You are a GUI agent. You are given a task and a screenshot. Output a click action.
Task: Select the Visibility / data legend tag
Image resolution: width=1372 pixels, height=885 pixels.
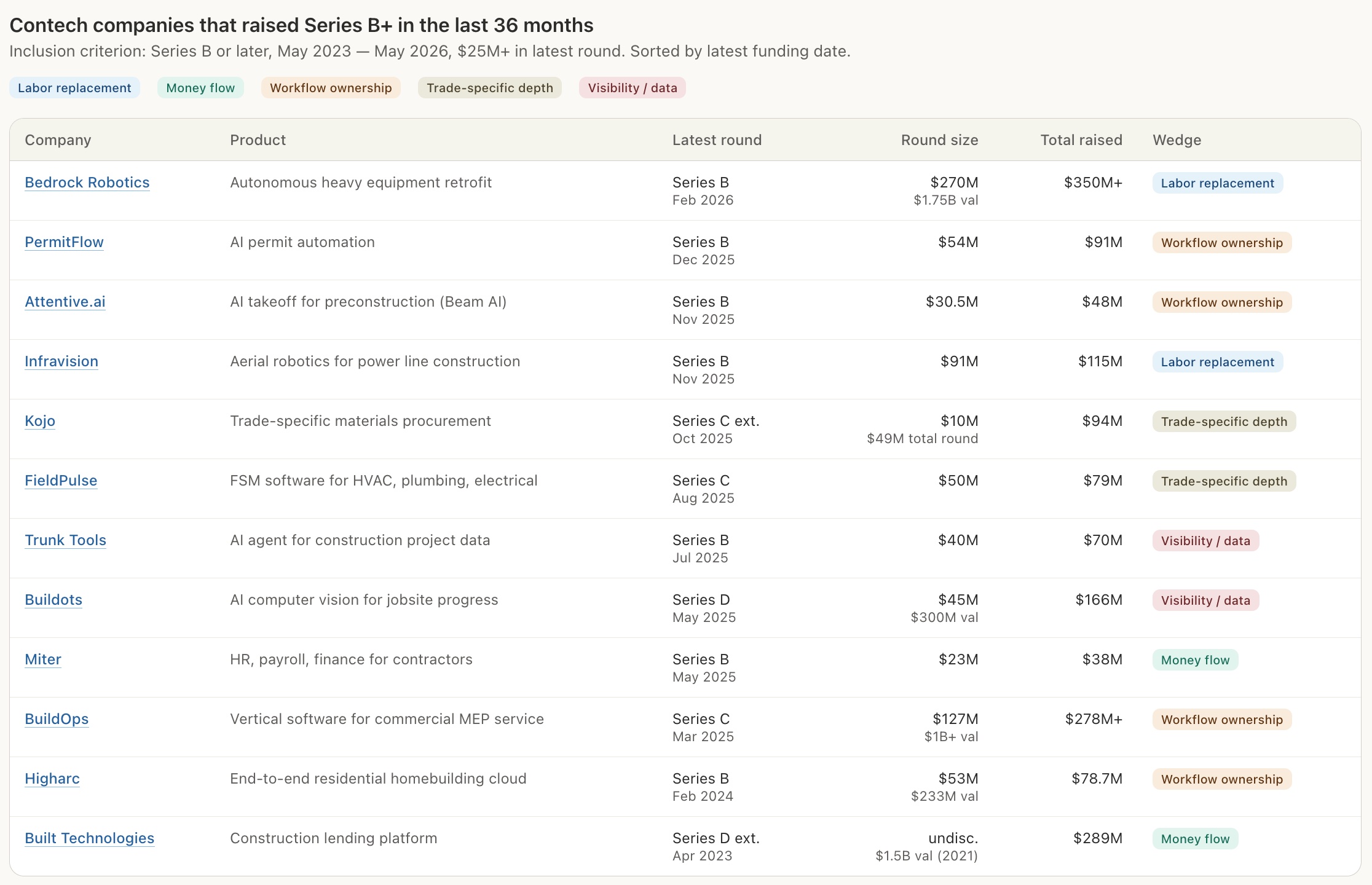[x=633, y=88]
